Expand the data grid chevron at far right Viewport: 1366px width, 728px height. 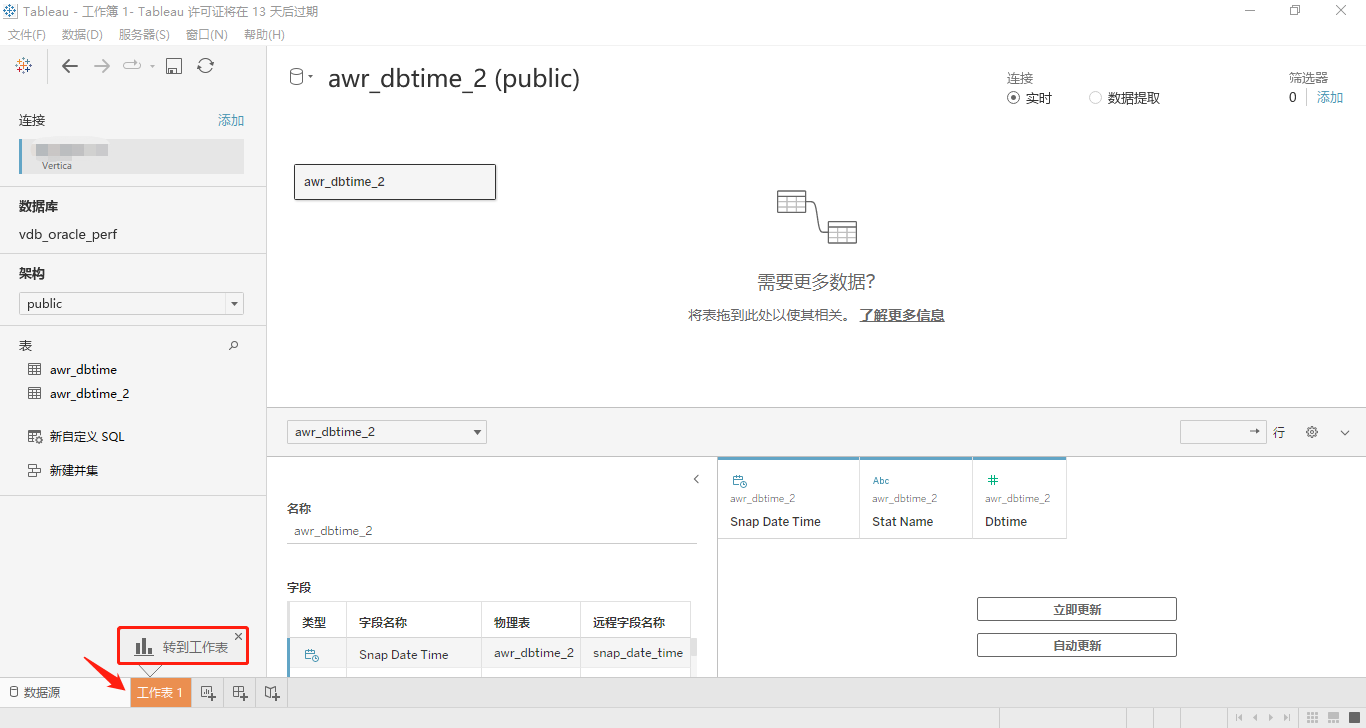1345,432
